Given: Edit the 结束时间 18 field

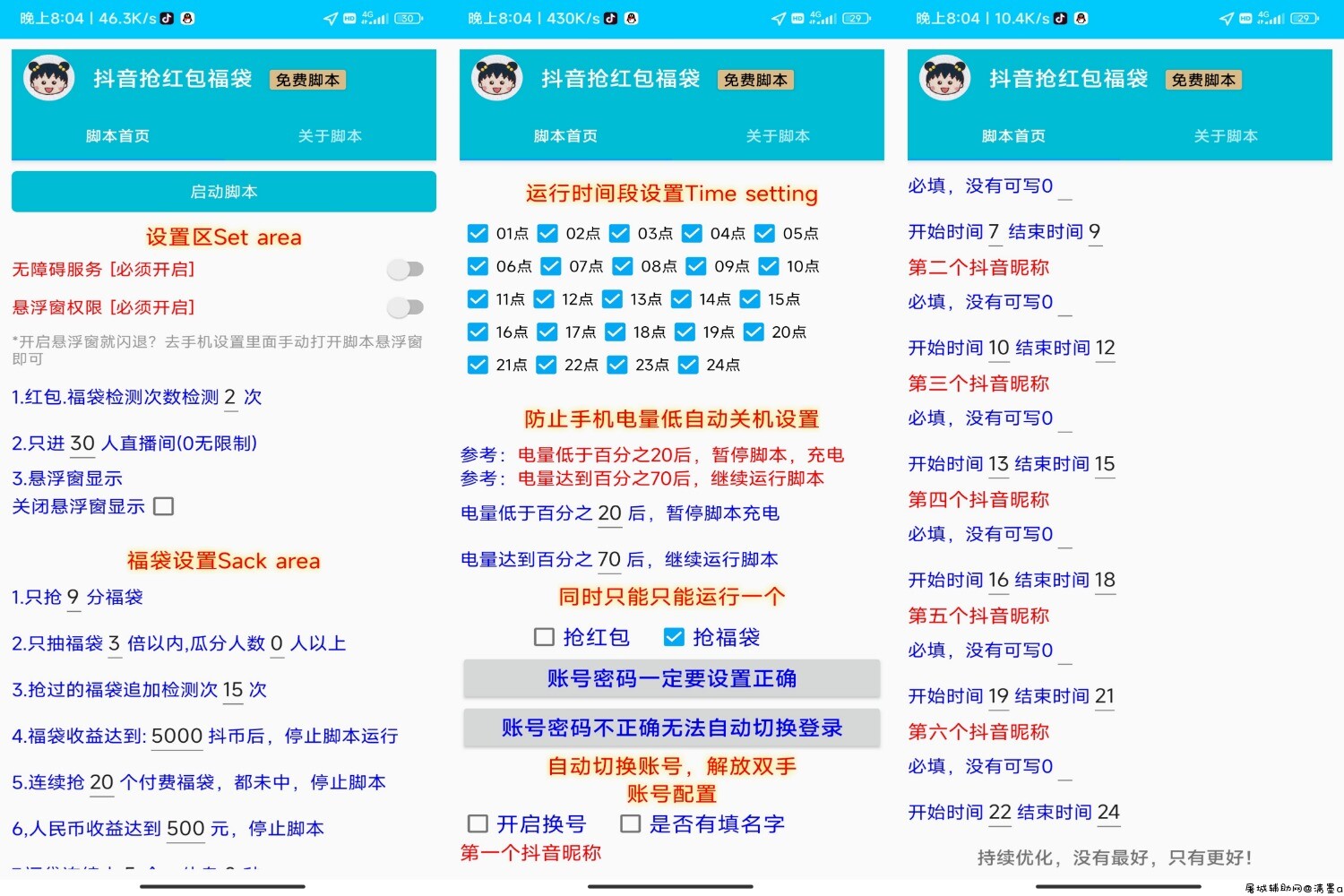Looking at the screenshot, I should [1106, 581].
